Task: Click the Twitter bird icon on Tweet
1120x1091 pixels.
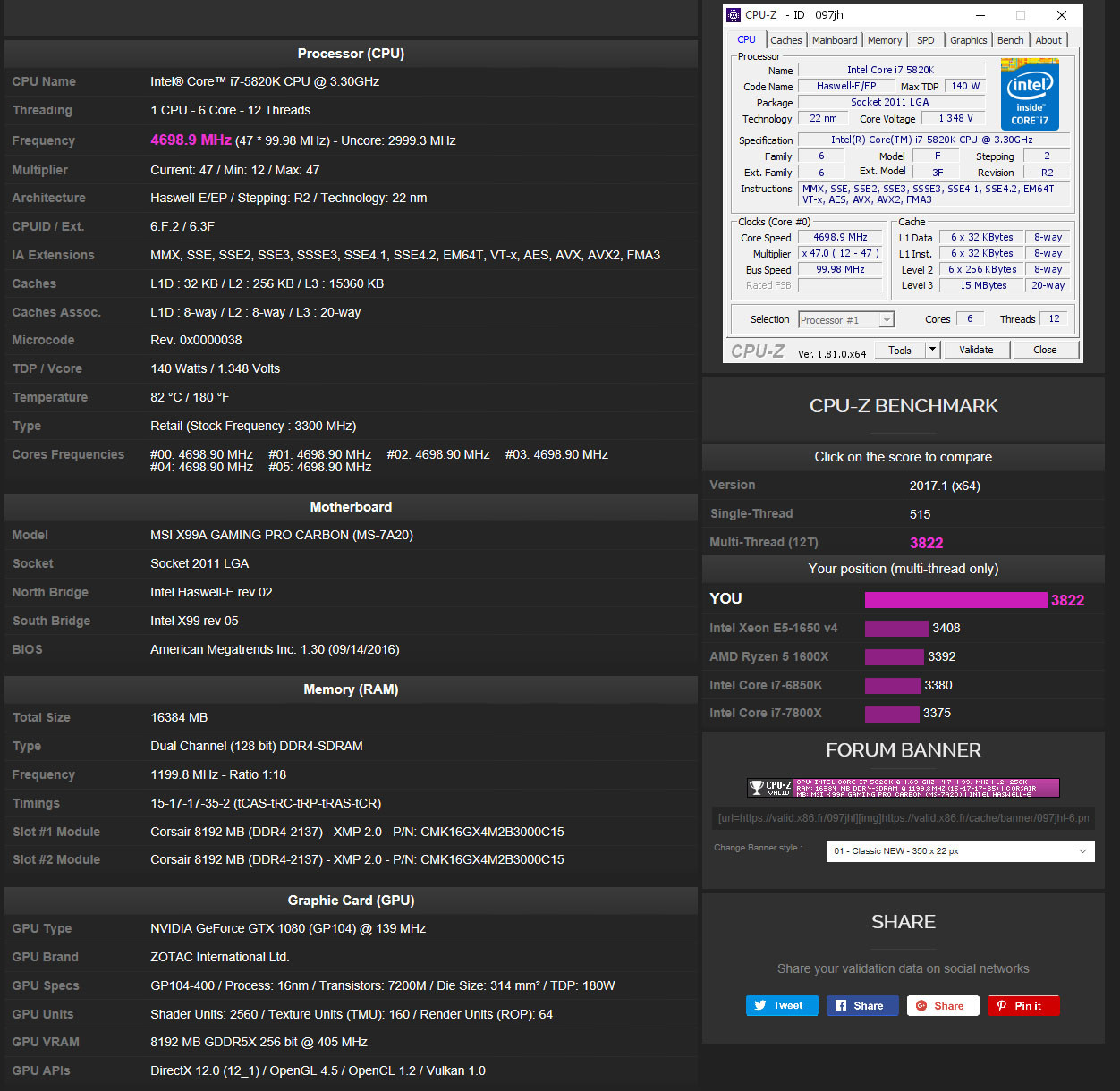Action: point(760,1005)
